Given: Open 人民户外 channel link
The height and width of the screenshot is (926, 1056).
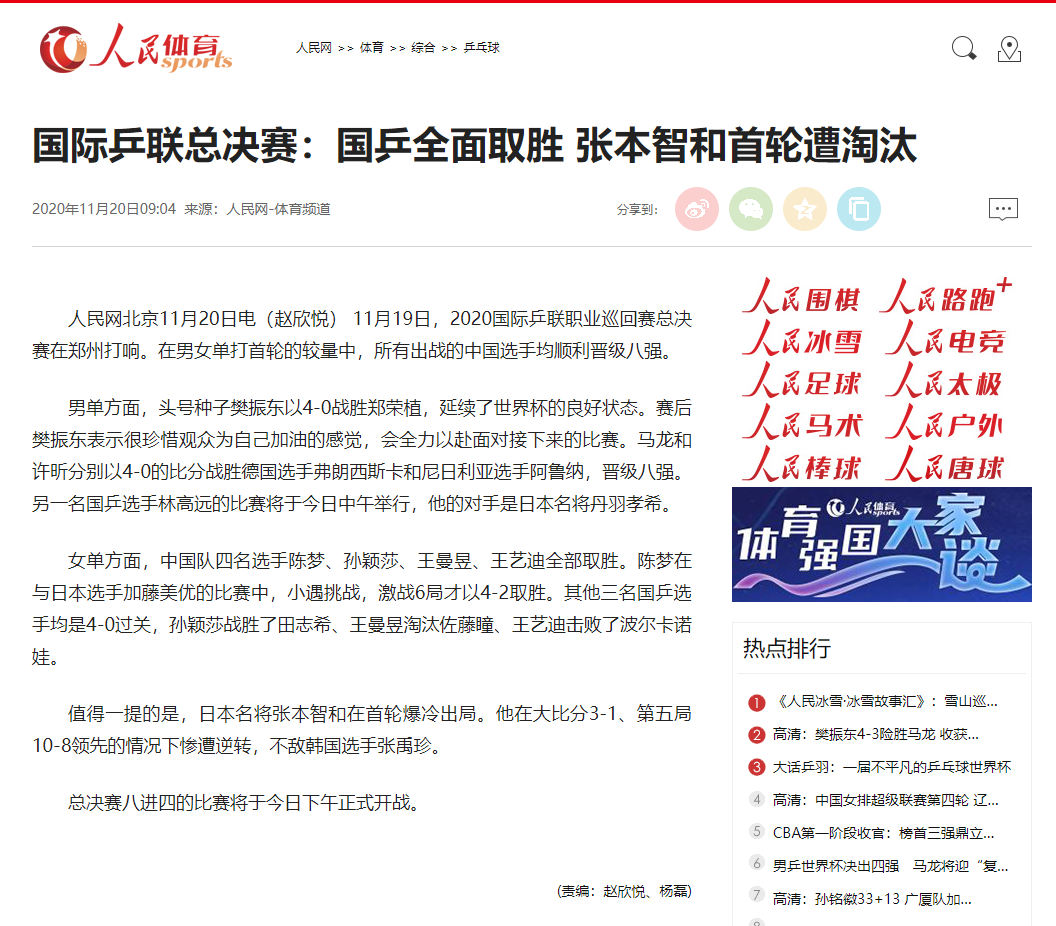Looking at the screenshot, I should tap(946, 422).
